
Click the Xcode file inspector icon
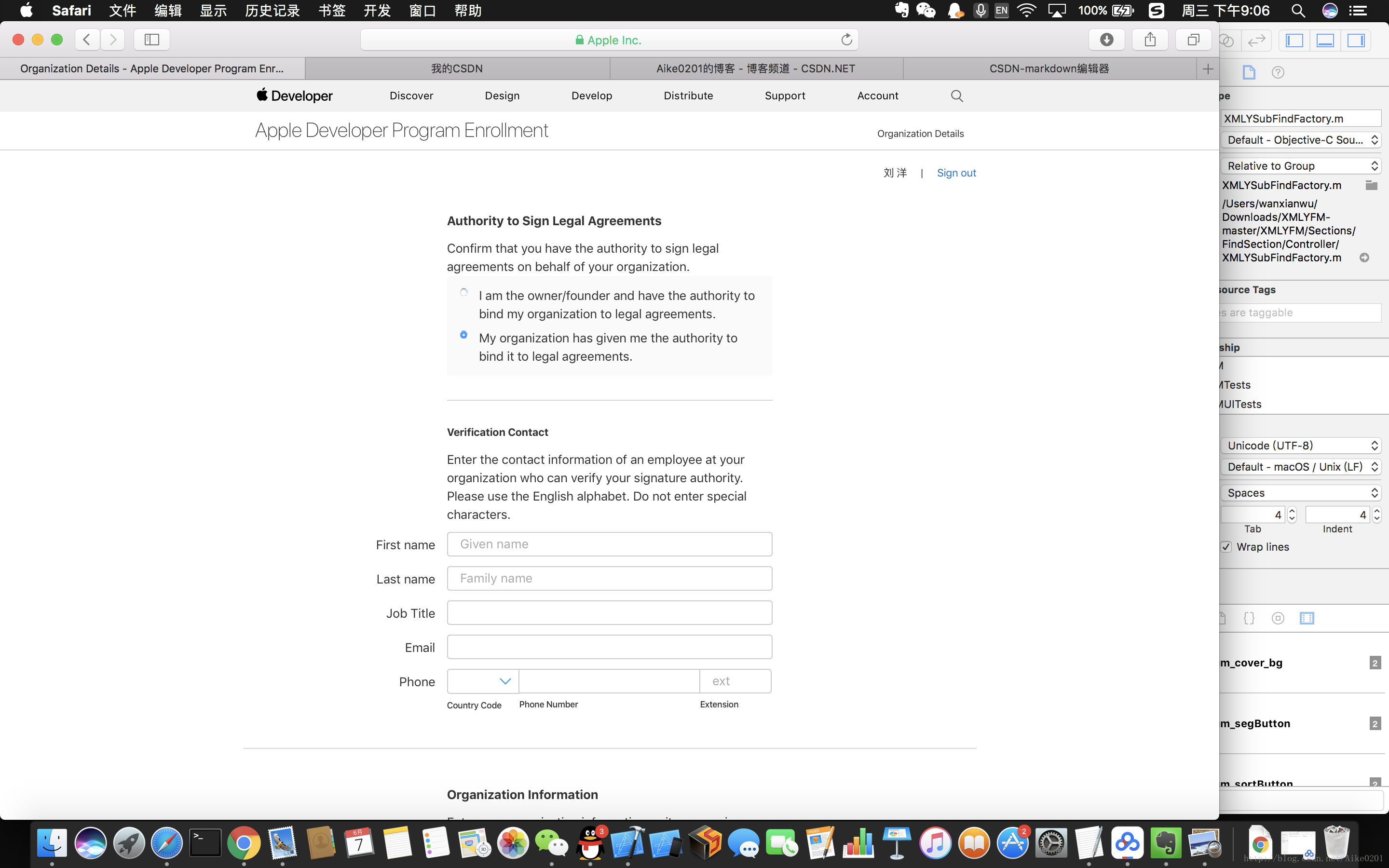(1249, 72)
